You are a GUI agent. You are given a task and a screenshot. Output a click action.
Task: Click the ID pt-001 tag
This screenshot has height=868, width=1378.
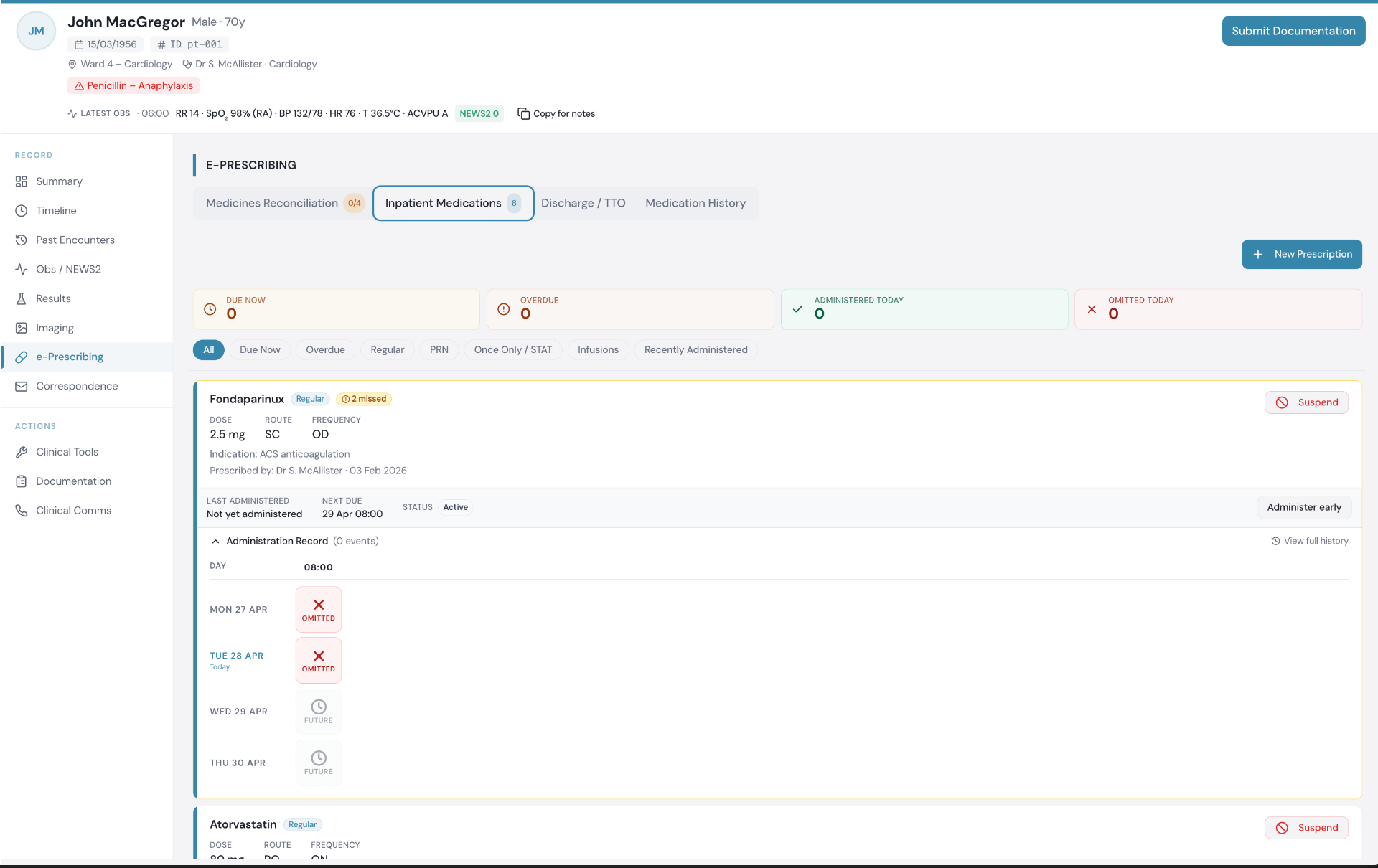click(189, 44)
